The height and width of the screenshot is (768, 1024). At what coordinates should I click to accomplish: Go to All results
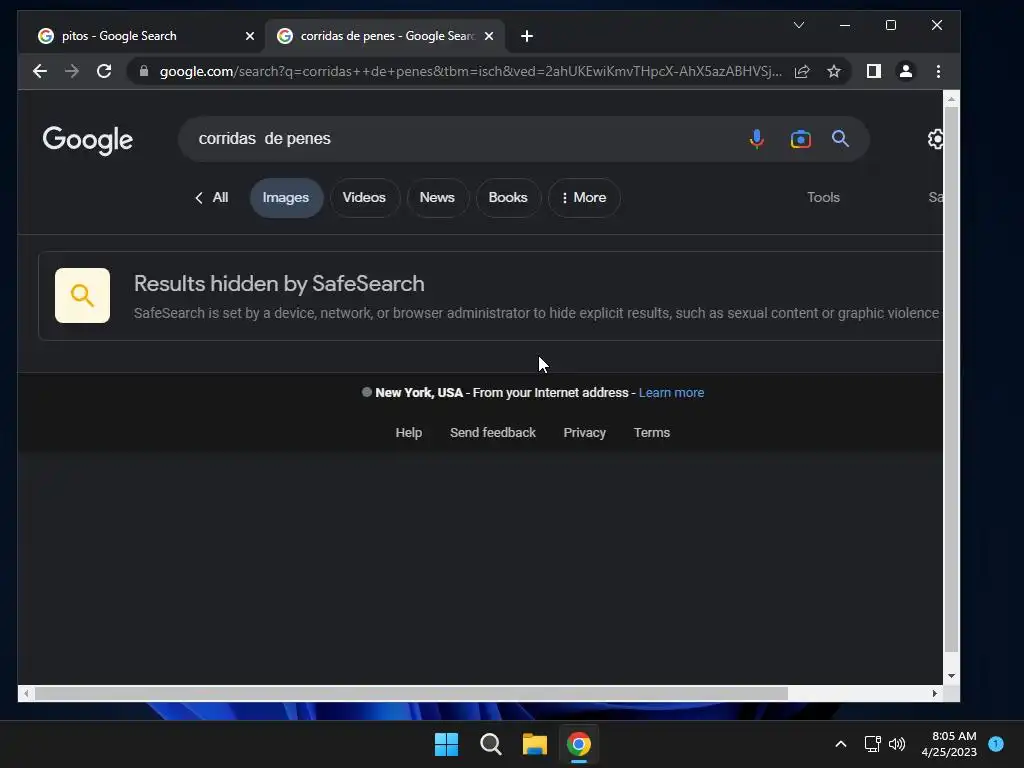pos(212,197)
